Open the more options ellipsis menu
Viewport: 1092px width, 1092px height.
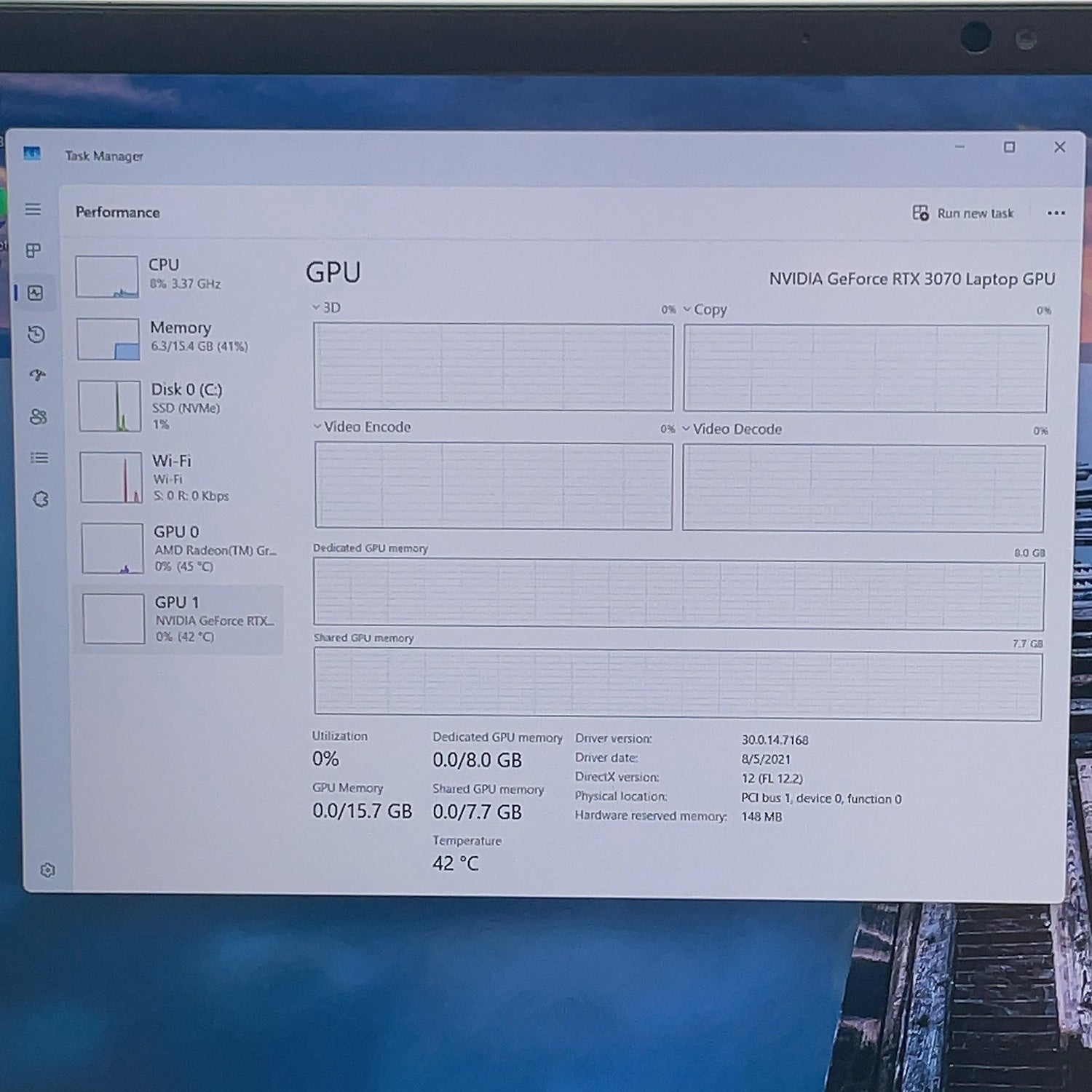pos(1056,213)
